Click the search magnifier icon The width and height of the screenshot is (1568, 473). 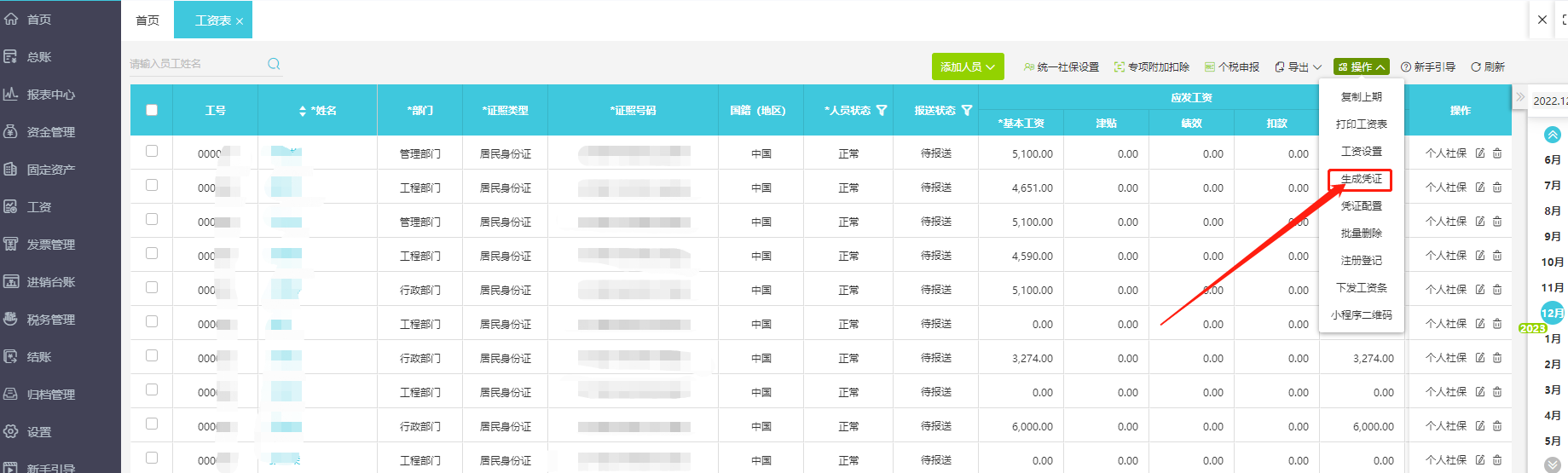[274, 64]
